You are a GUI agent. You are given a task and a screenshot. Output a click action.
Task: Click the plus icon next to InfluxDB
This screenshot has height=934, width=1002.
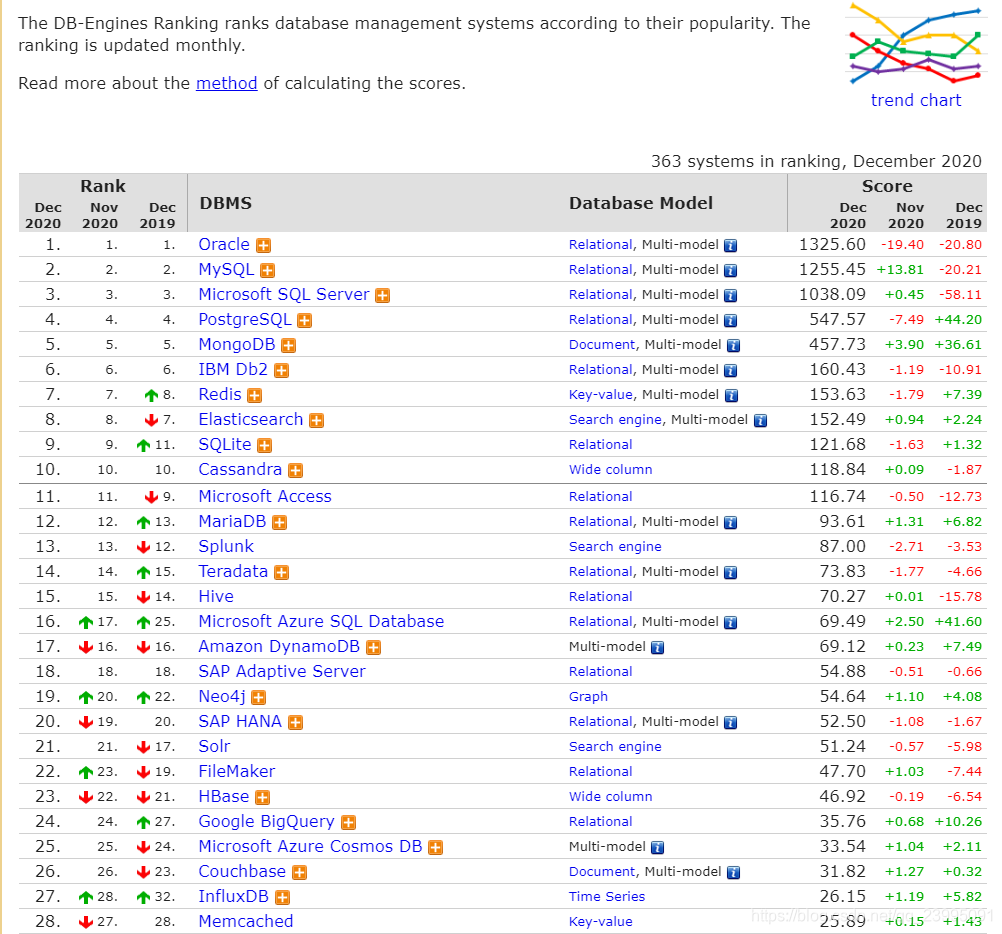282,898
